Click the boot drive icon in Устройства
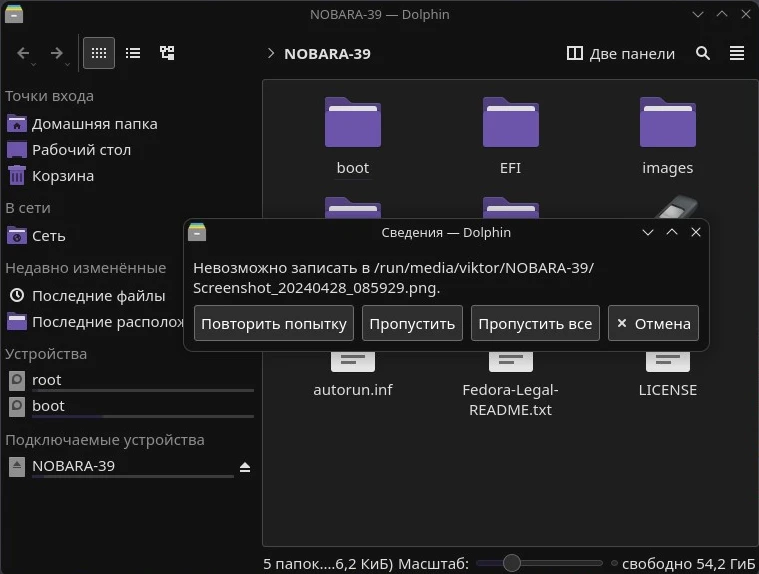Screen dimensions: 759x574 pos(17,406)
